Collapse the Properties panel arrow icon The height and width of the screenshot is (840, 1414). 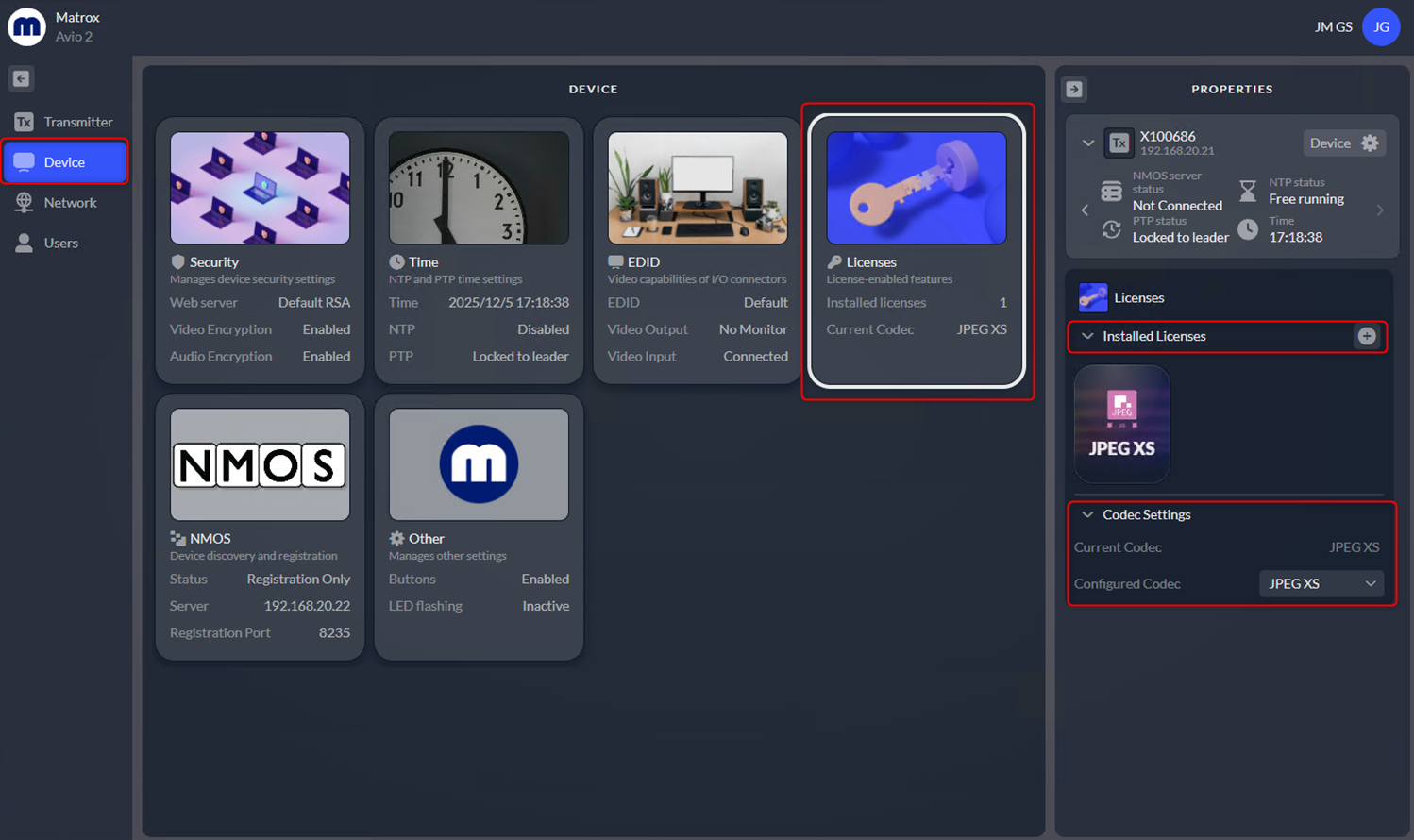(x=1074, y=89)
